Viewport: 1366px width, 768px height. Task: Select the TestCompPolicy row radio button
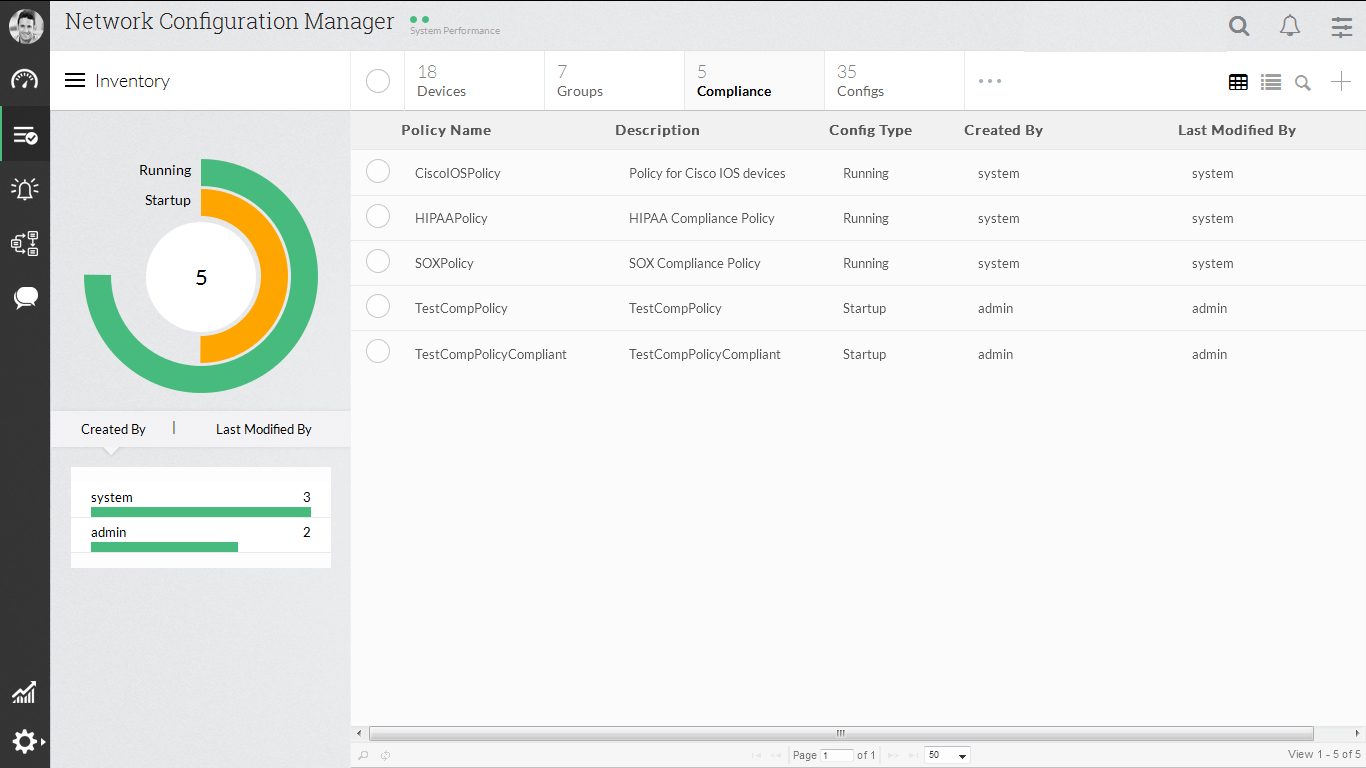point(377,306)
